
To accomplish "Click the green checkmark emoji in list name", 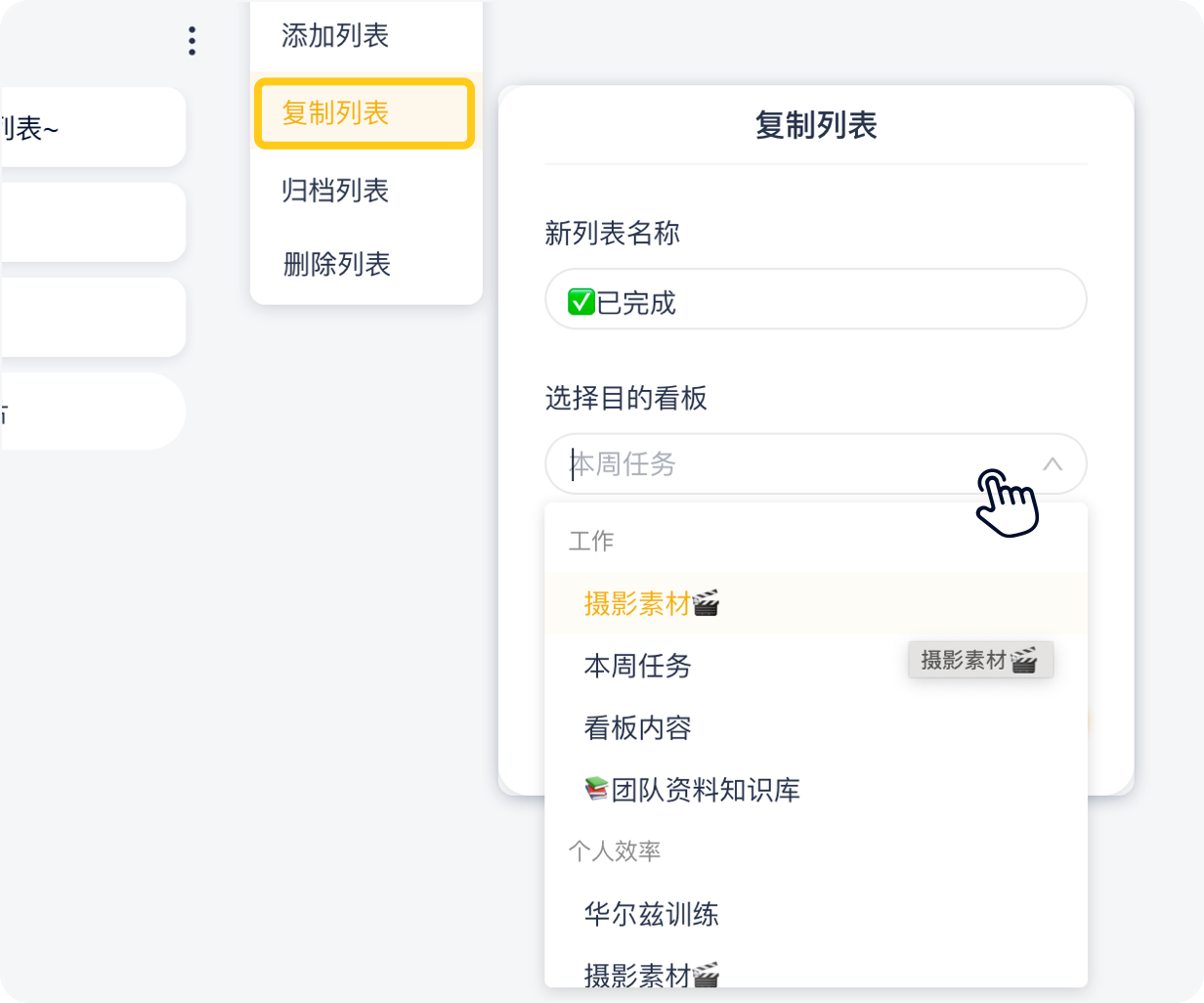I will pyautogui.click(x=581, y=303).
